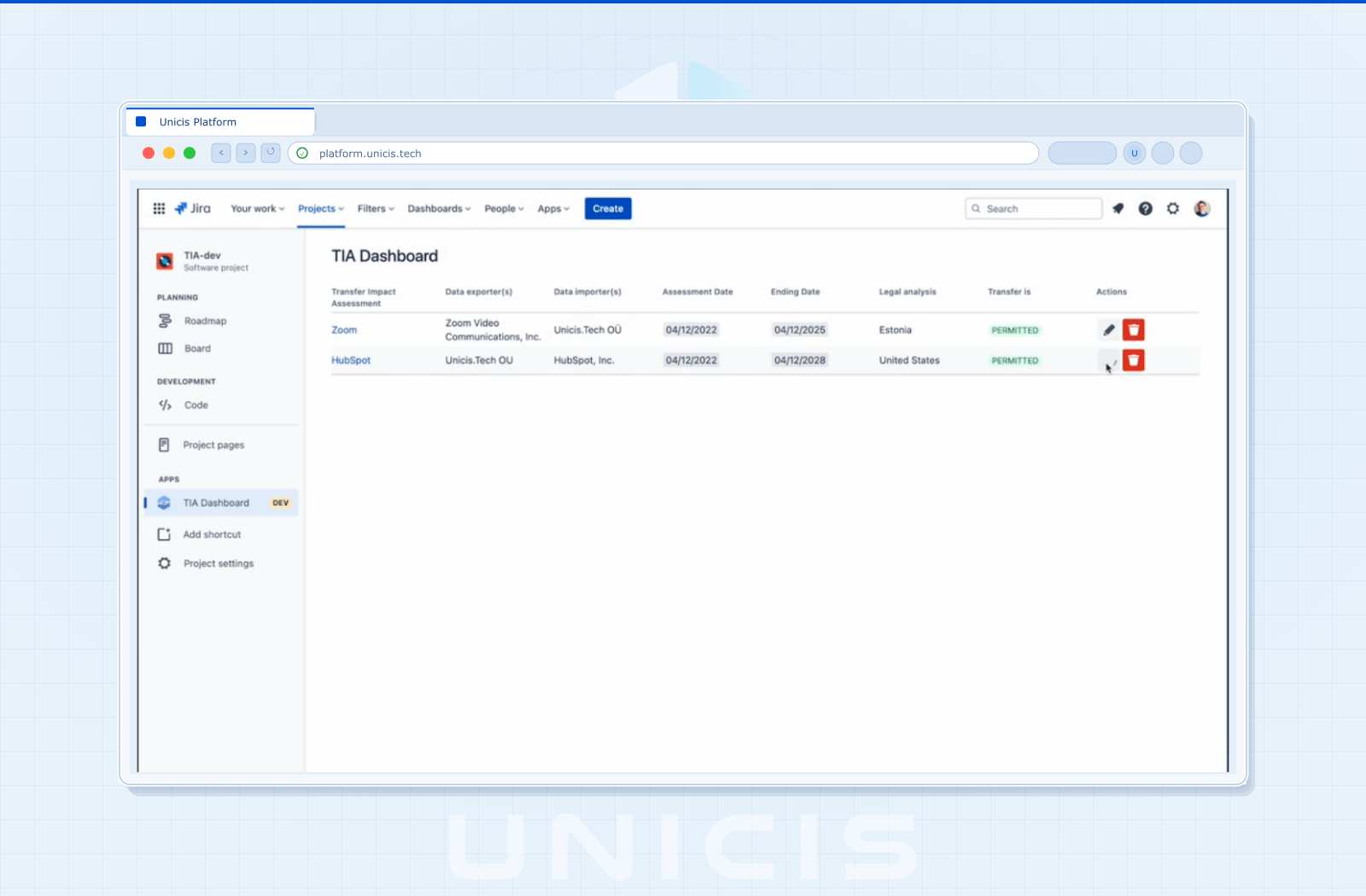Click the platform.unicis.tech address bar
This screenshot has width=1366, height=896.
pyautogui.click(x=663, y=154)
